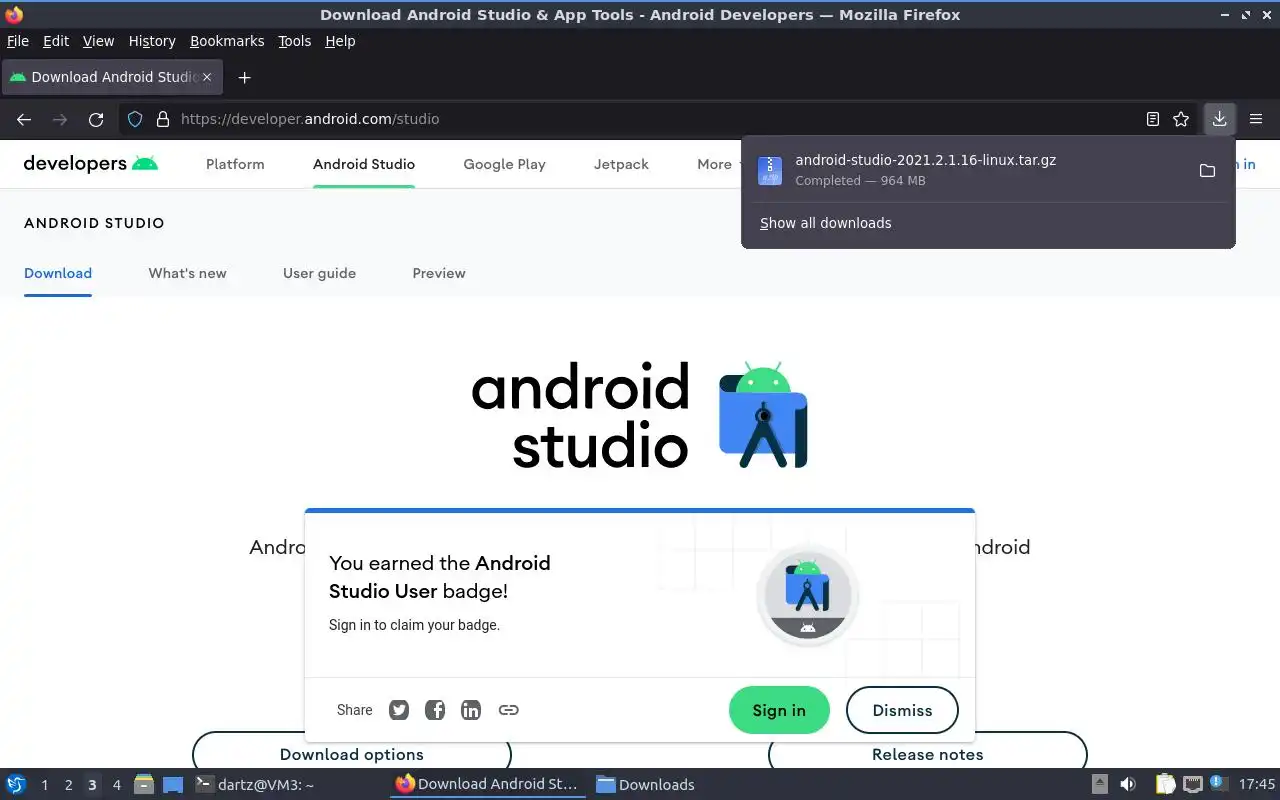This screenshot has height=800, width=1280.
Task: Switch to the Preview tab
Action: click(439, 273)
